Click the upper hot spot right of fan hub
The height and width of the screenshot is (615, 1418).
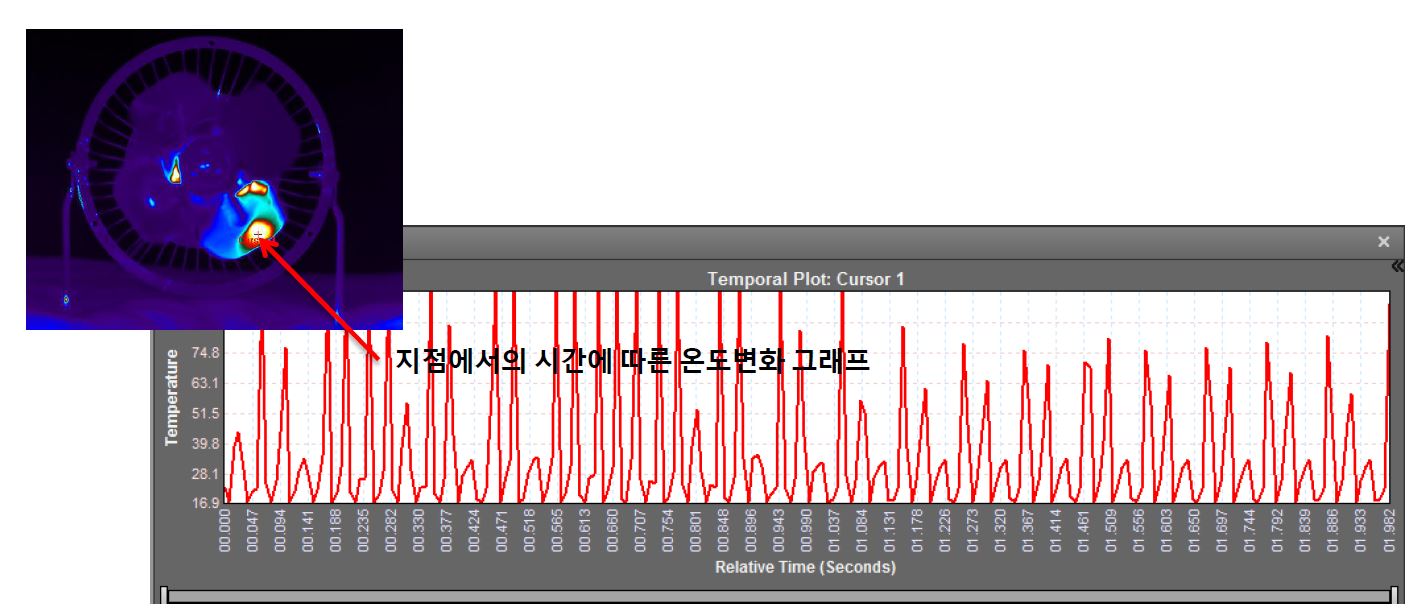point(251,187)
